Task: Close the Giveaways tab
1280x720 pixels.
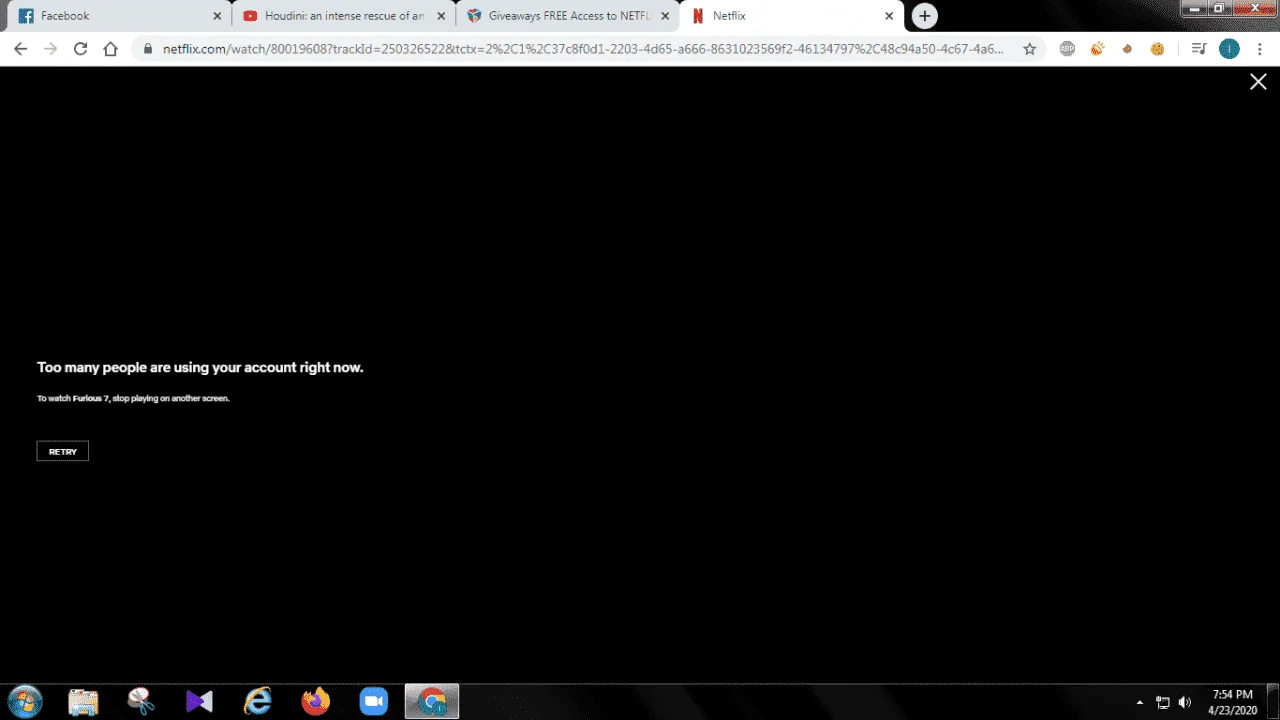Action: pyautogui.click(x=665, y=16)
